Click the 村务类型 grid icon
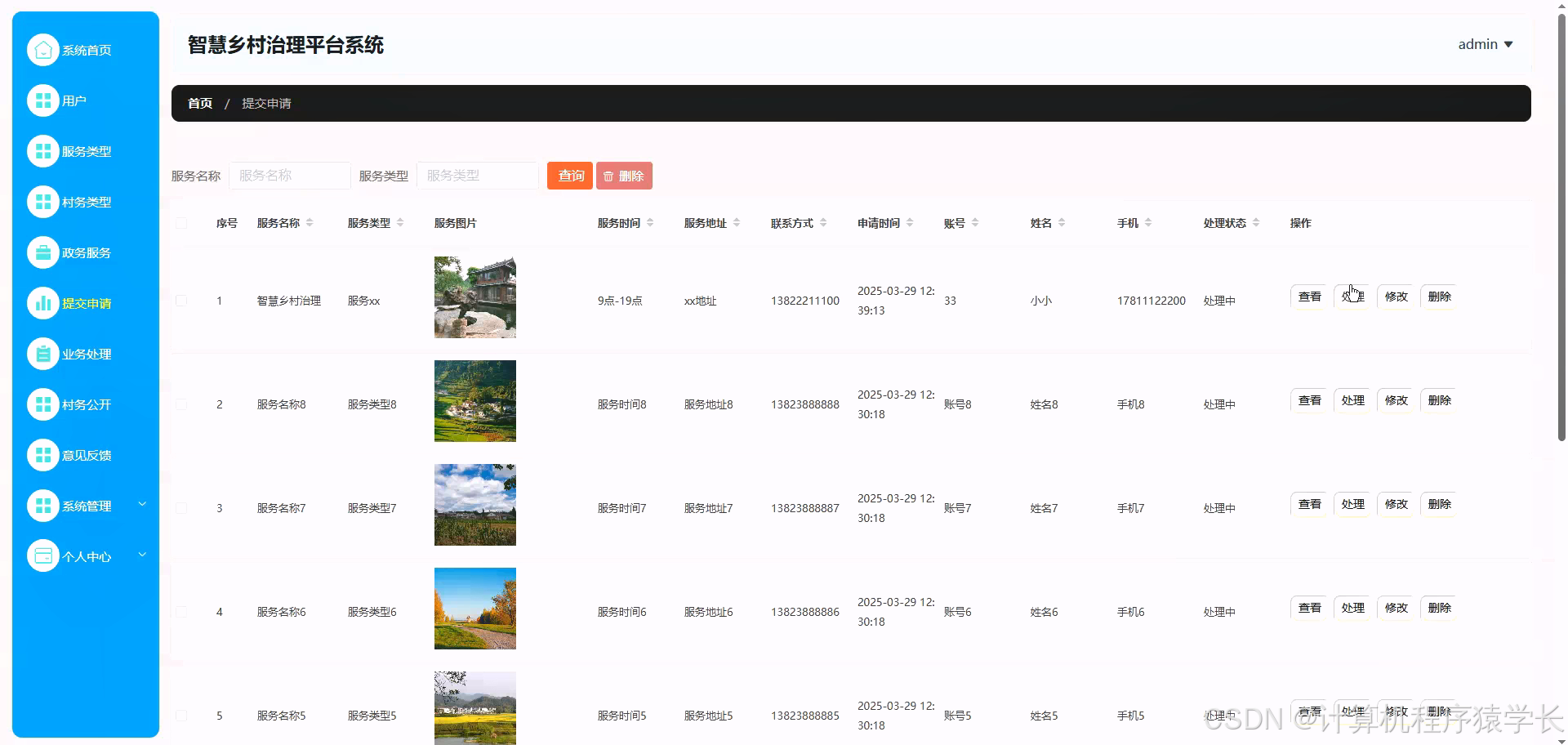 tap(43, 201)
